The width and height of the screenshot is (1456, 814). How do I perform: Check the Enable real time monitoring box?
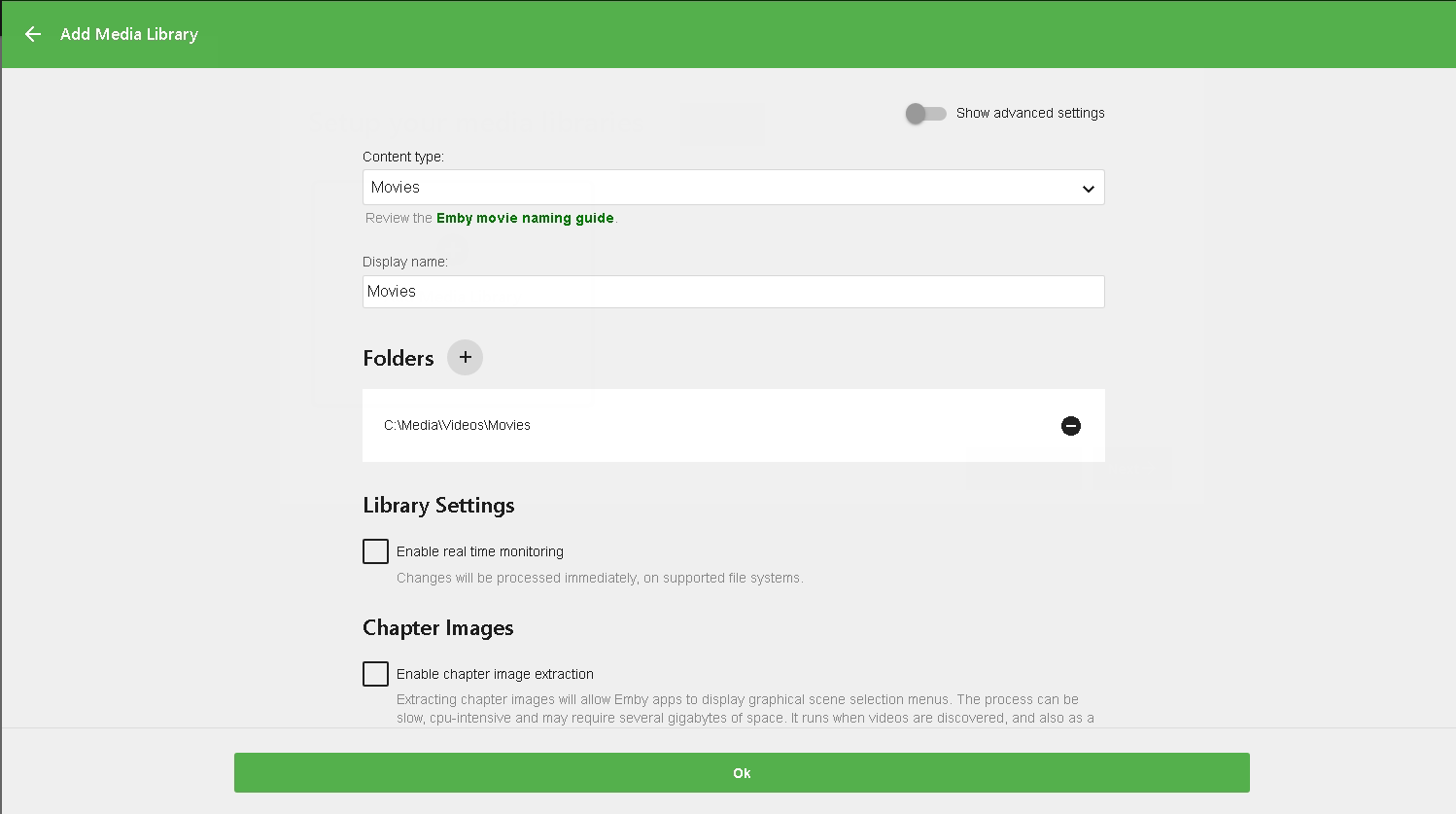(x=375, y=551)
